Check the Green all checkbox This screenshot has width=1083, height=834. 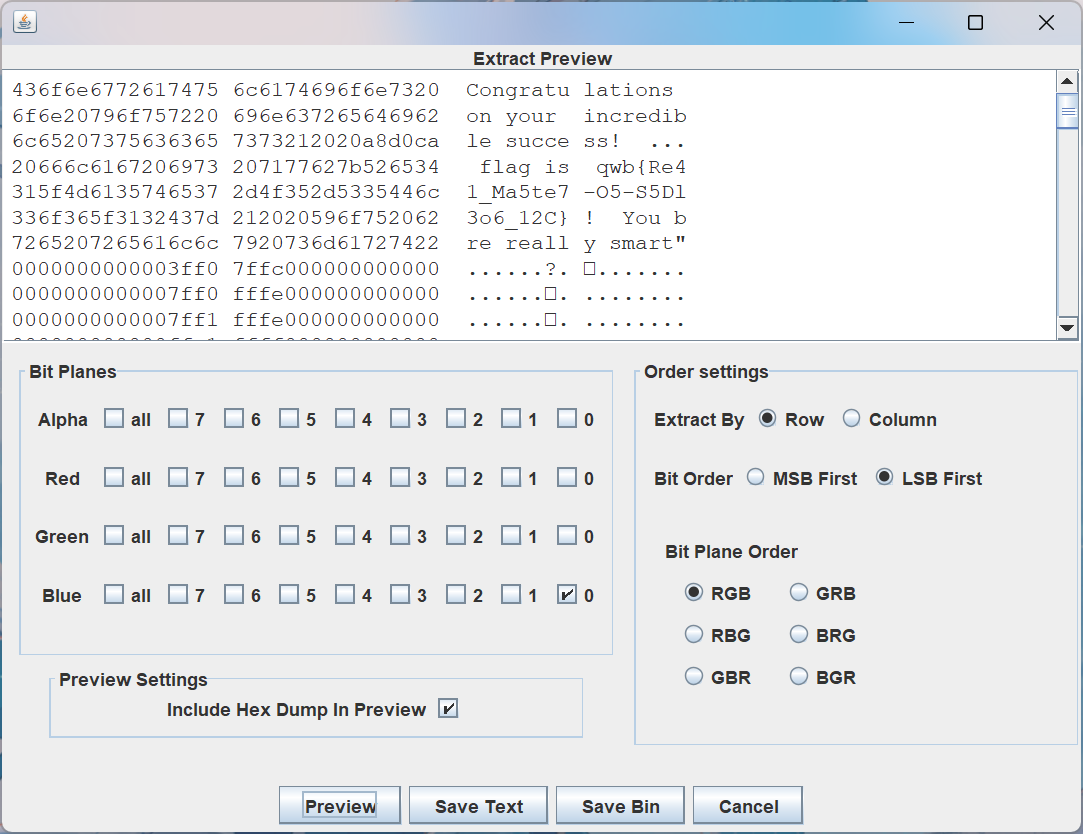coord(115,537)
